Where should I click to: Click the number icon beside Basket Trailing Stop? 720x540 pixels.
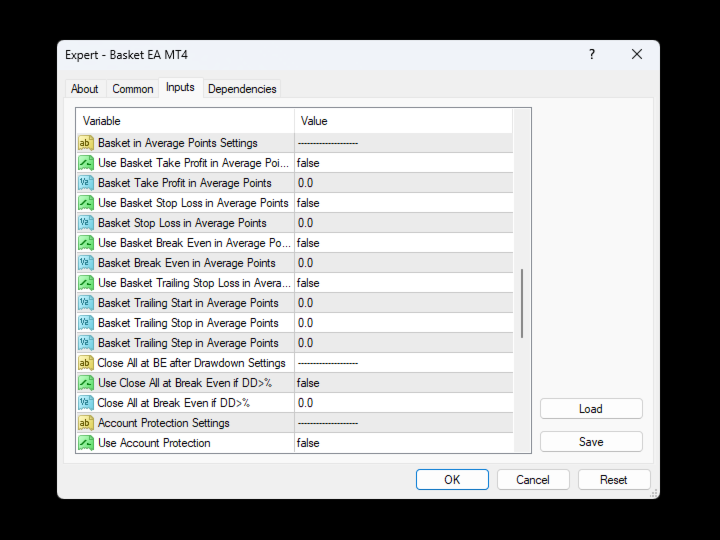click(86, 323)
